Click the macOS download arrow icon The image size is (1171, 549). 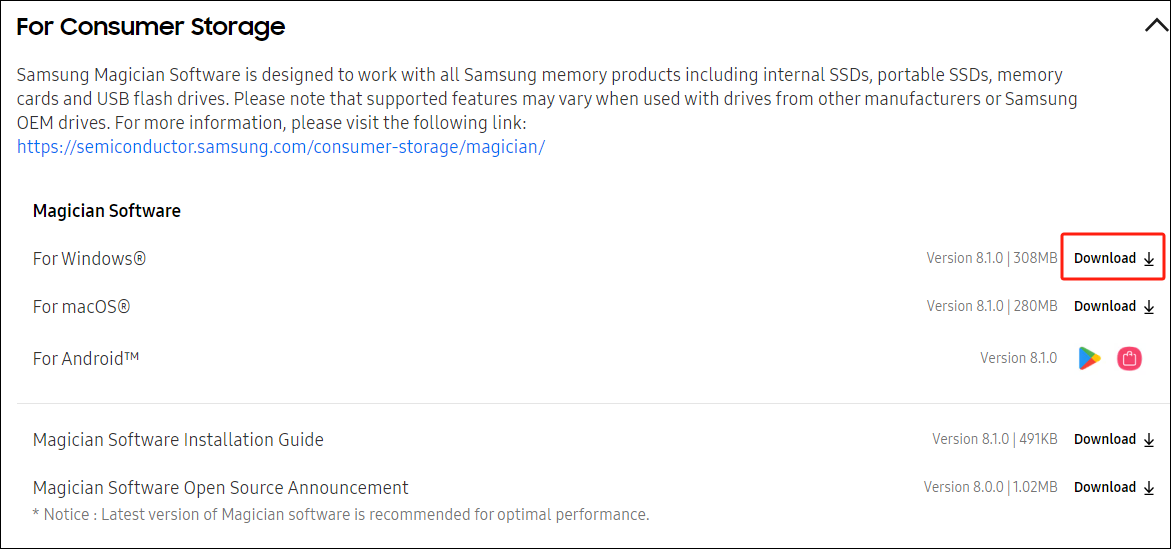coord(1149,307)
